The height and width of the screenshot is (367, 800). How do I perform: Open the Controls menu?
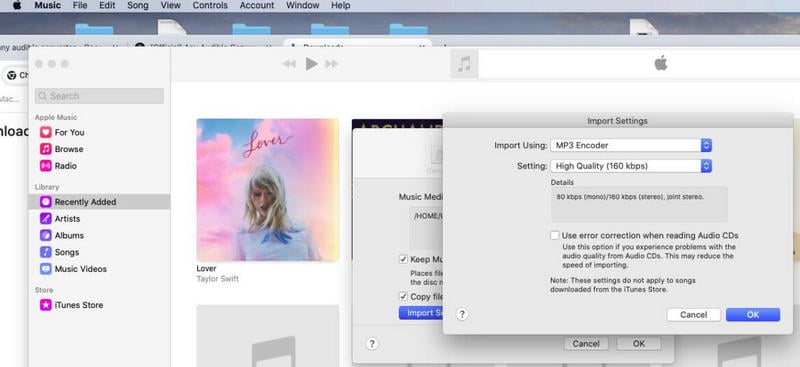210,6
